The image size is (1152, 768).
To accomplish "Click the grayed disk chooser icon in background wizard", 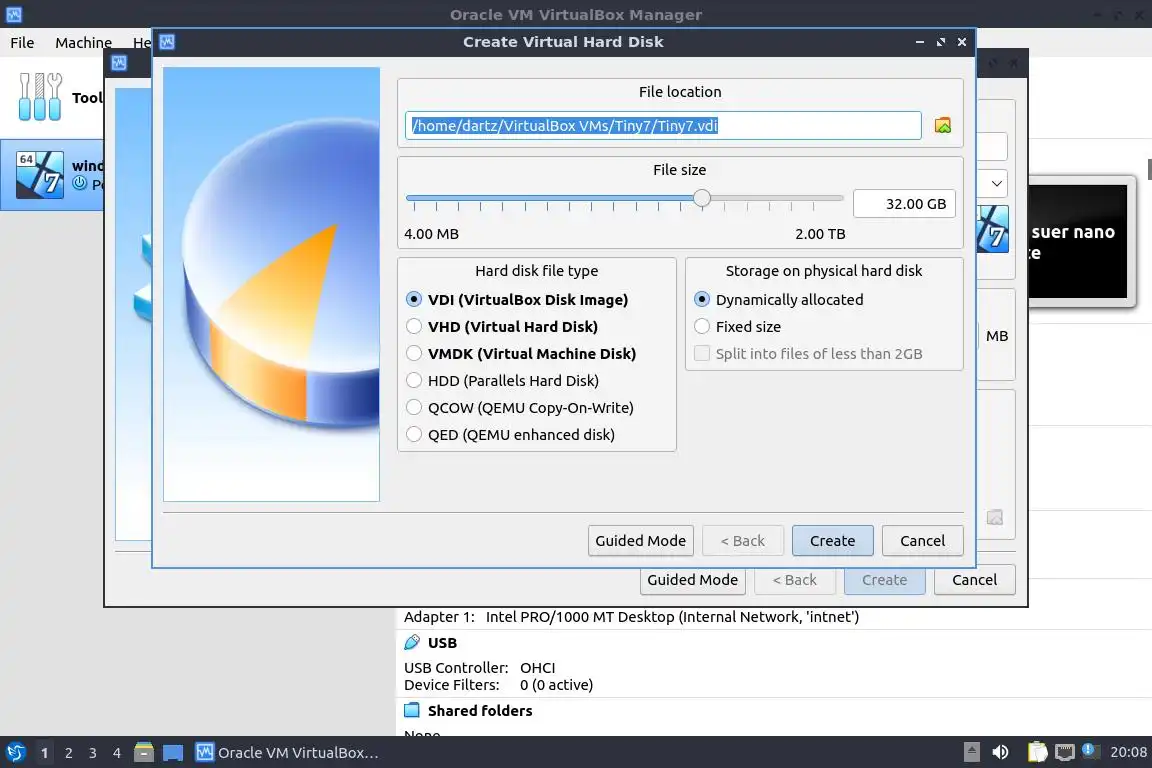I will click(x=995, y=517).
